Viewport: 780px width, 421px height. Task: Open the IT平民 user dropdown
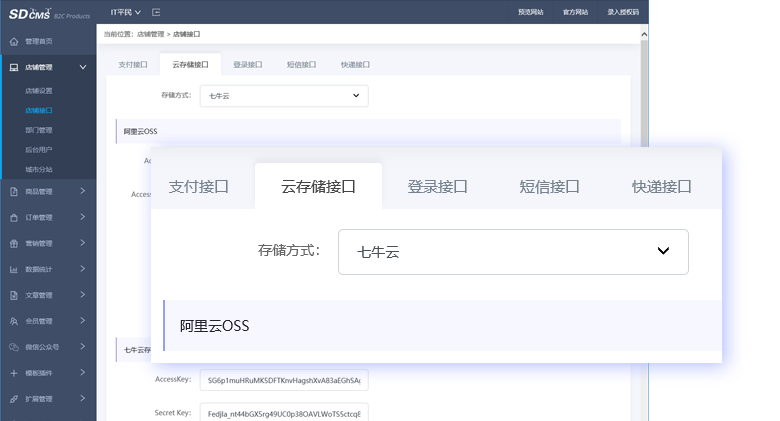point(125,11)
